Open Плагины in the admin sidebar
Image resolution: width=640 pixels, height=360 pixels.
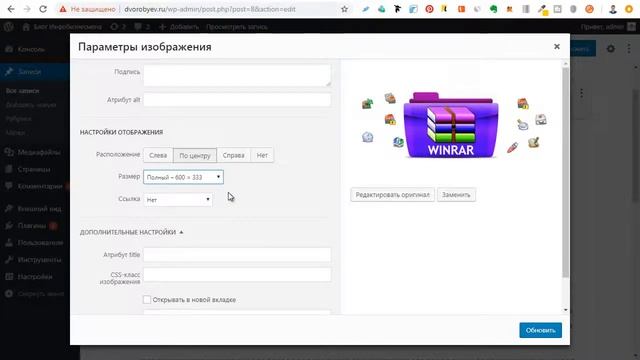click(32, 225)
